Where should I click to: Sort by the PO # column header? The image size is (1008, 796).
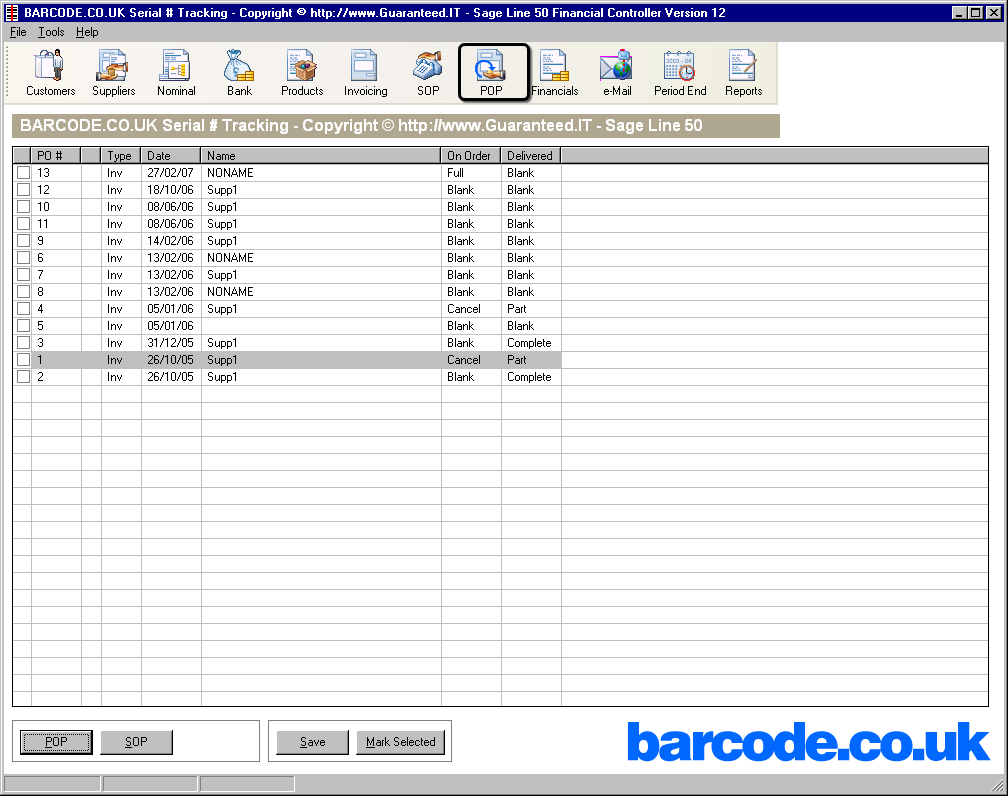(56, 156)
